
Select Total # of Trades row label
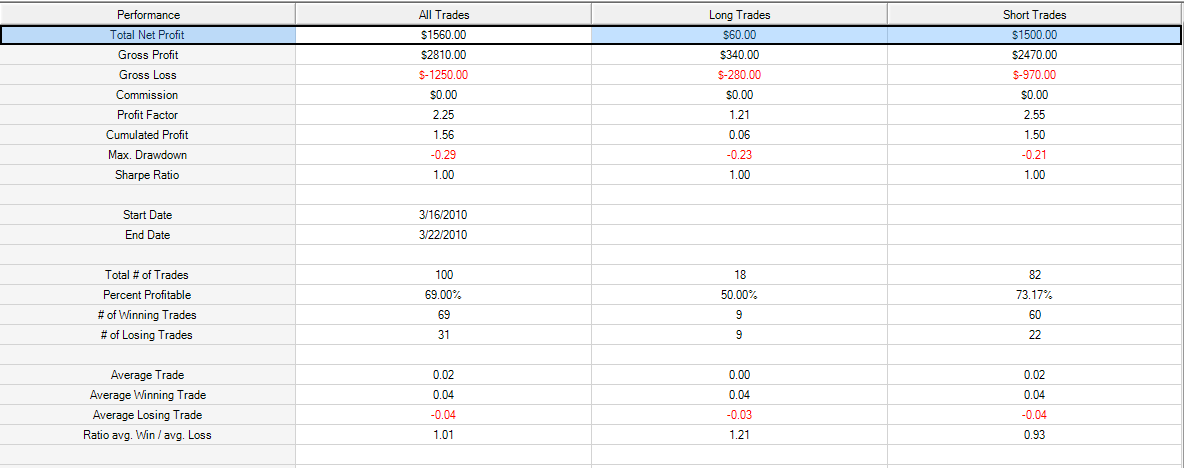tap(147, 275)
